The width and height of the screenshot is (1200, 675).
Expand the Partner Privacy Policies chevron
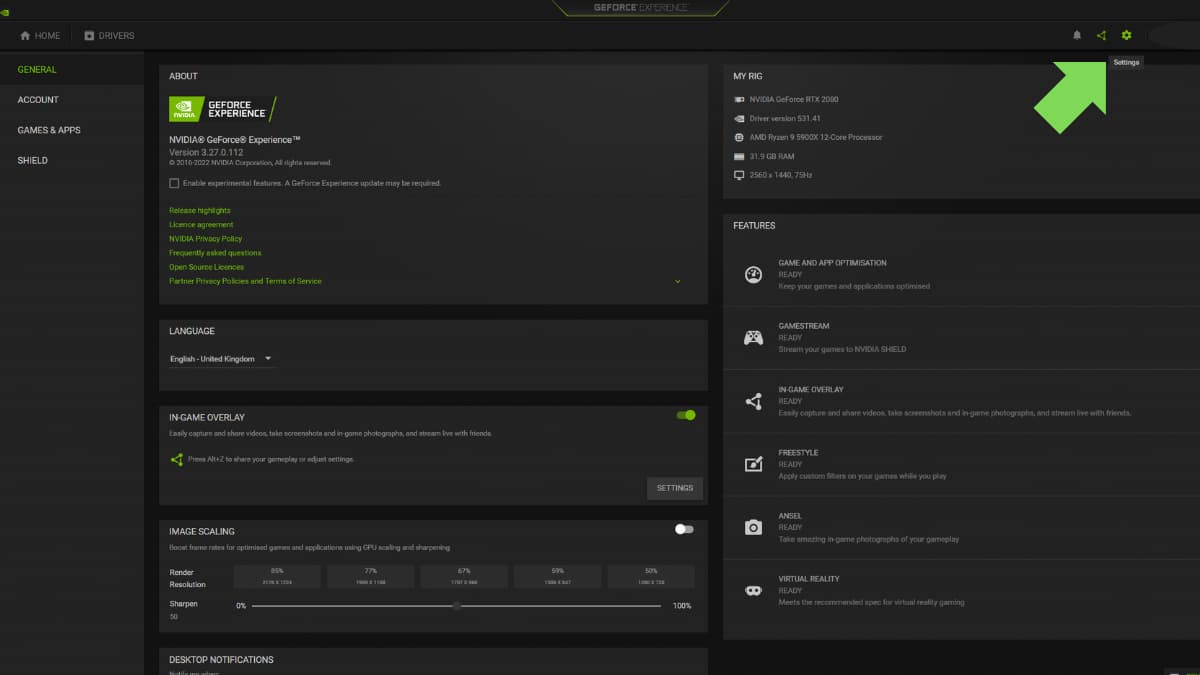tap(677, 281)
